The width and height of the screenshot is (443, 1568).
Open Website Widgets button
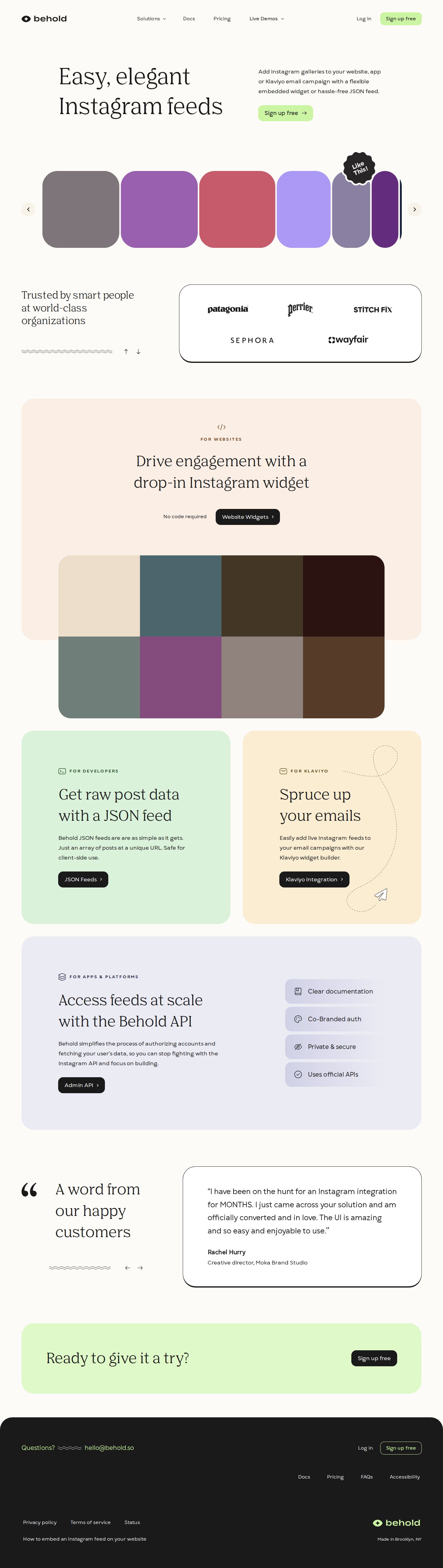(247, 517)
